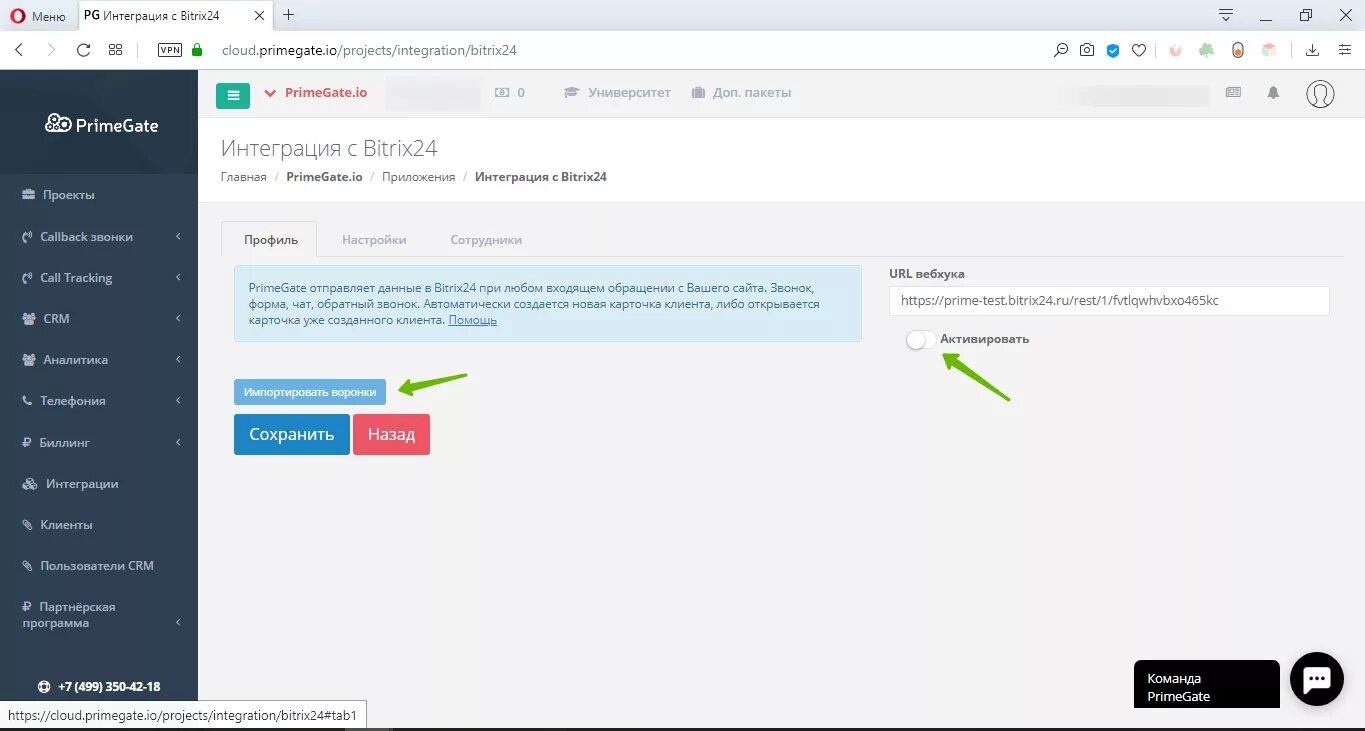Click the green tree extension icon
This screenshot has height=731, width=1365.
(1207, 50)
